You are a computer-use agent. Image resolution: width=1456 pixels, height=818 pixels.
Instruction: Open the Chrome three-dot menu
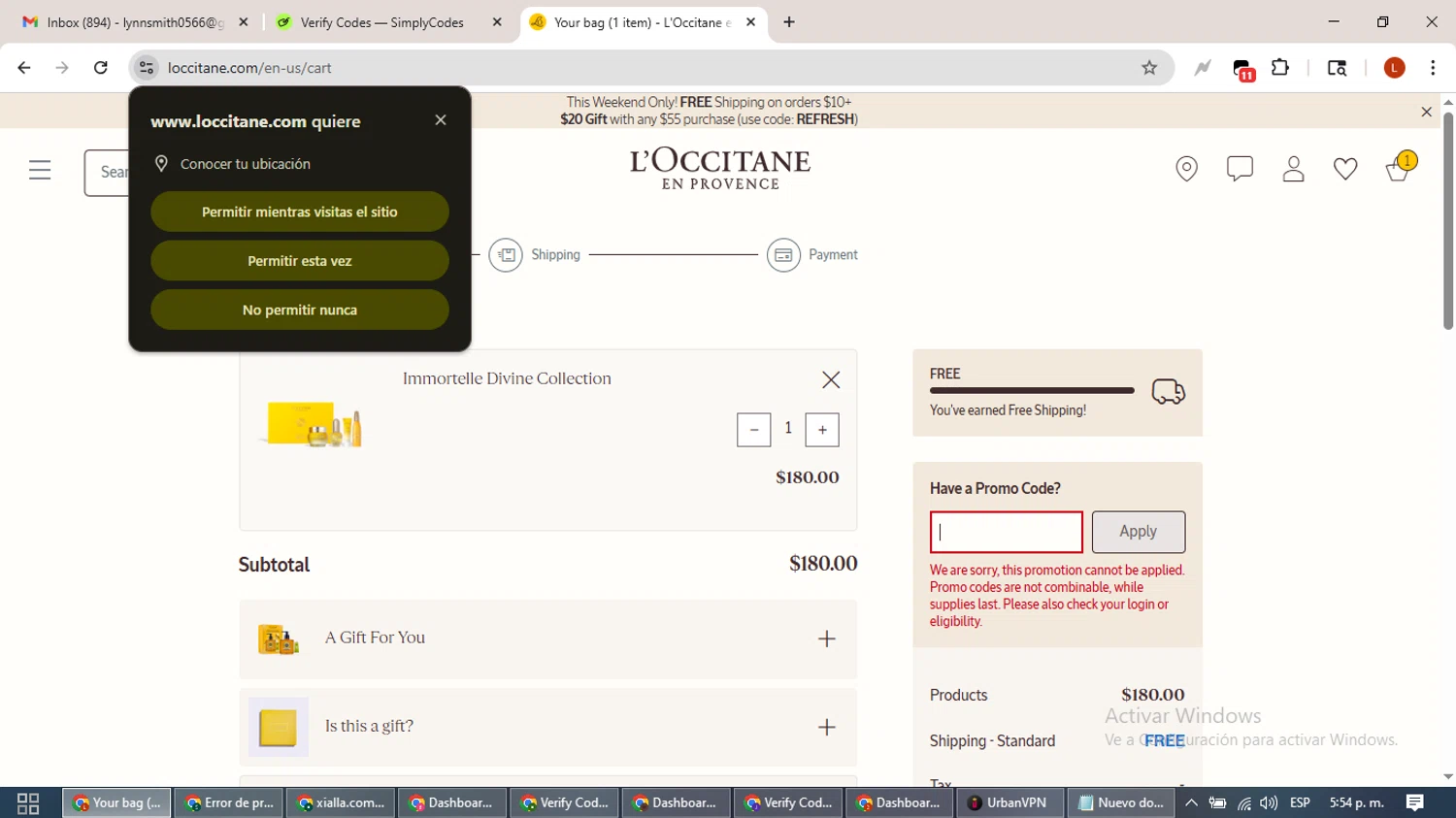(1433, 68)
